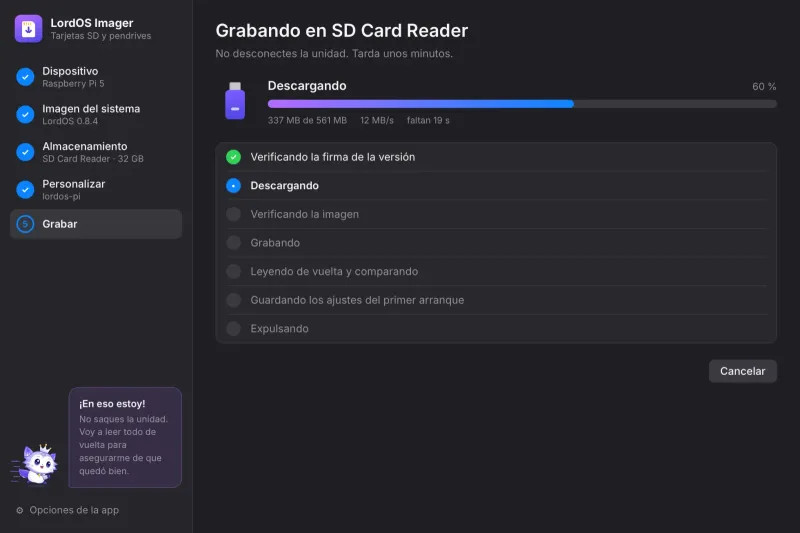Click the green check for Verificando la firma
Screen dimensions: 800x533
click(234, 157)
